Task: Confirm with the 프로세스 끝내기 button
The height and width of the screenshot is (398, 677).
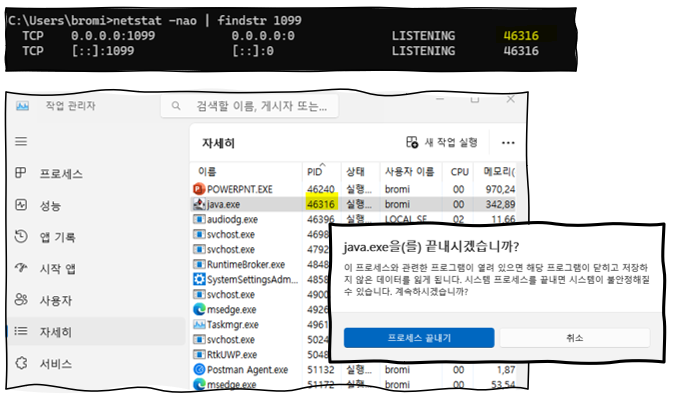Action: [419, 338]
